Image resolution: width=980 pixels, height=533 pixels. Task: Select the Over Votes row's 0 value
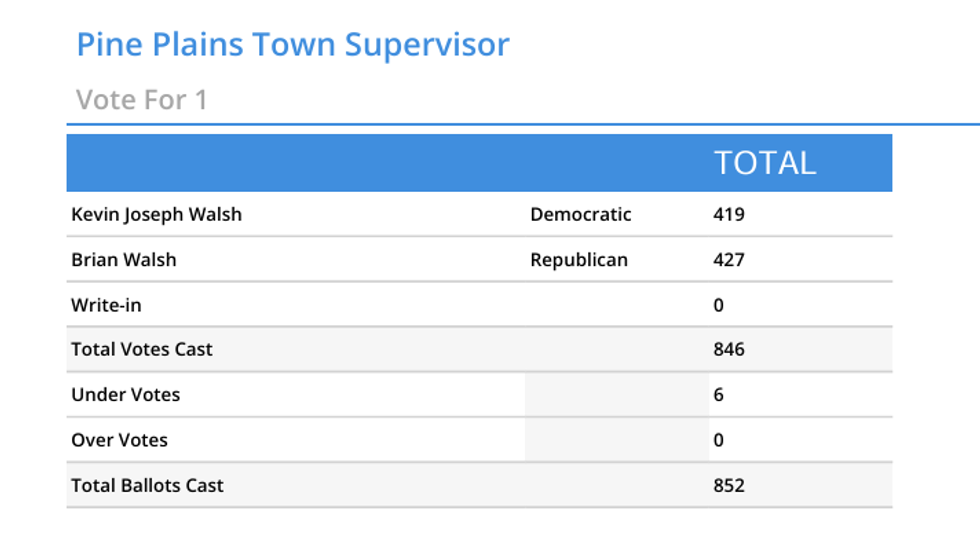[x=719, y=440]
